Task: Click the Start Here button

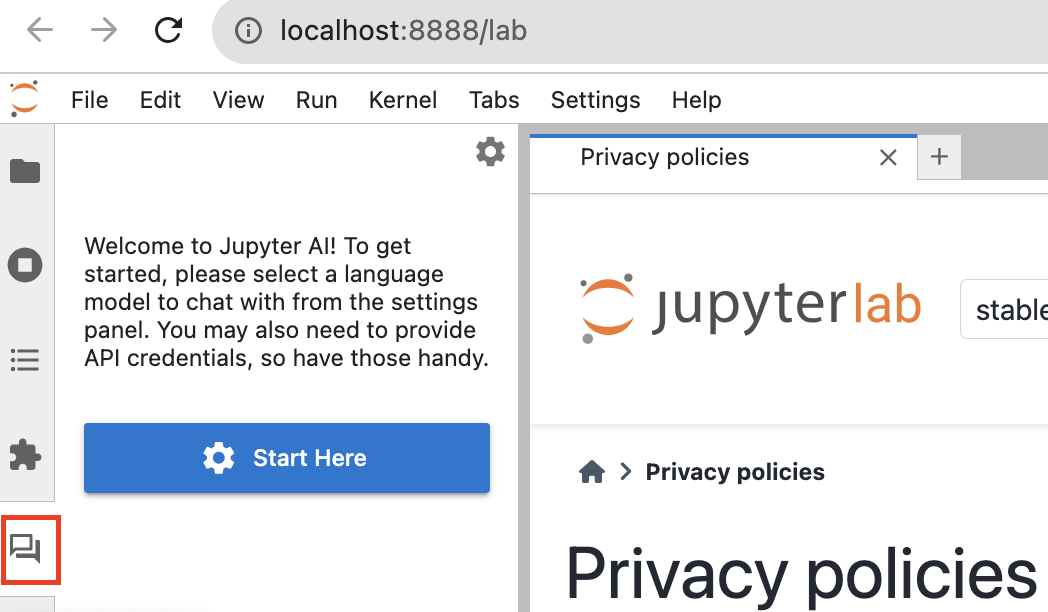Action: (x=287, y=458)
